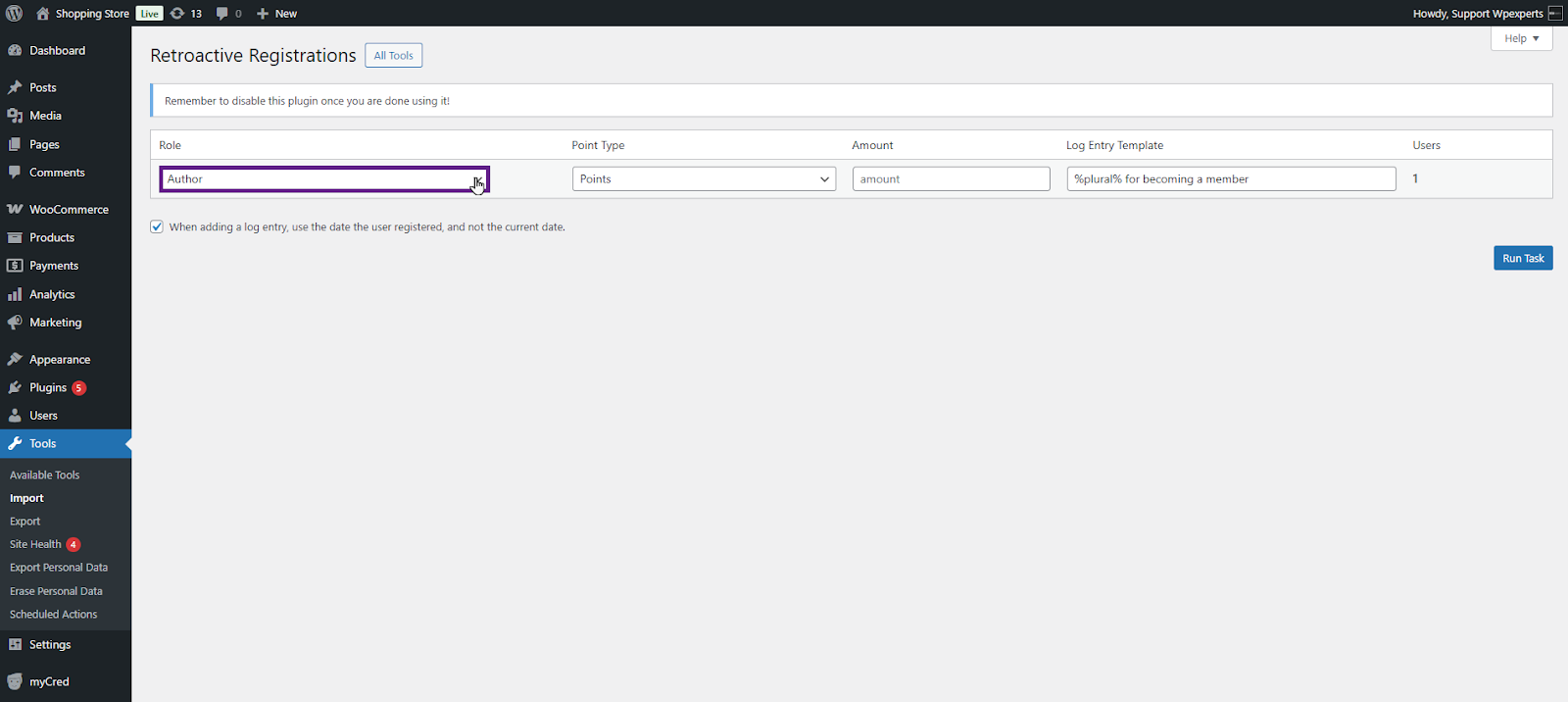Click the Amount input field

tap(951, 179)
